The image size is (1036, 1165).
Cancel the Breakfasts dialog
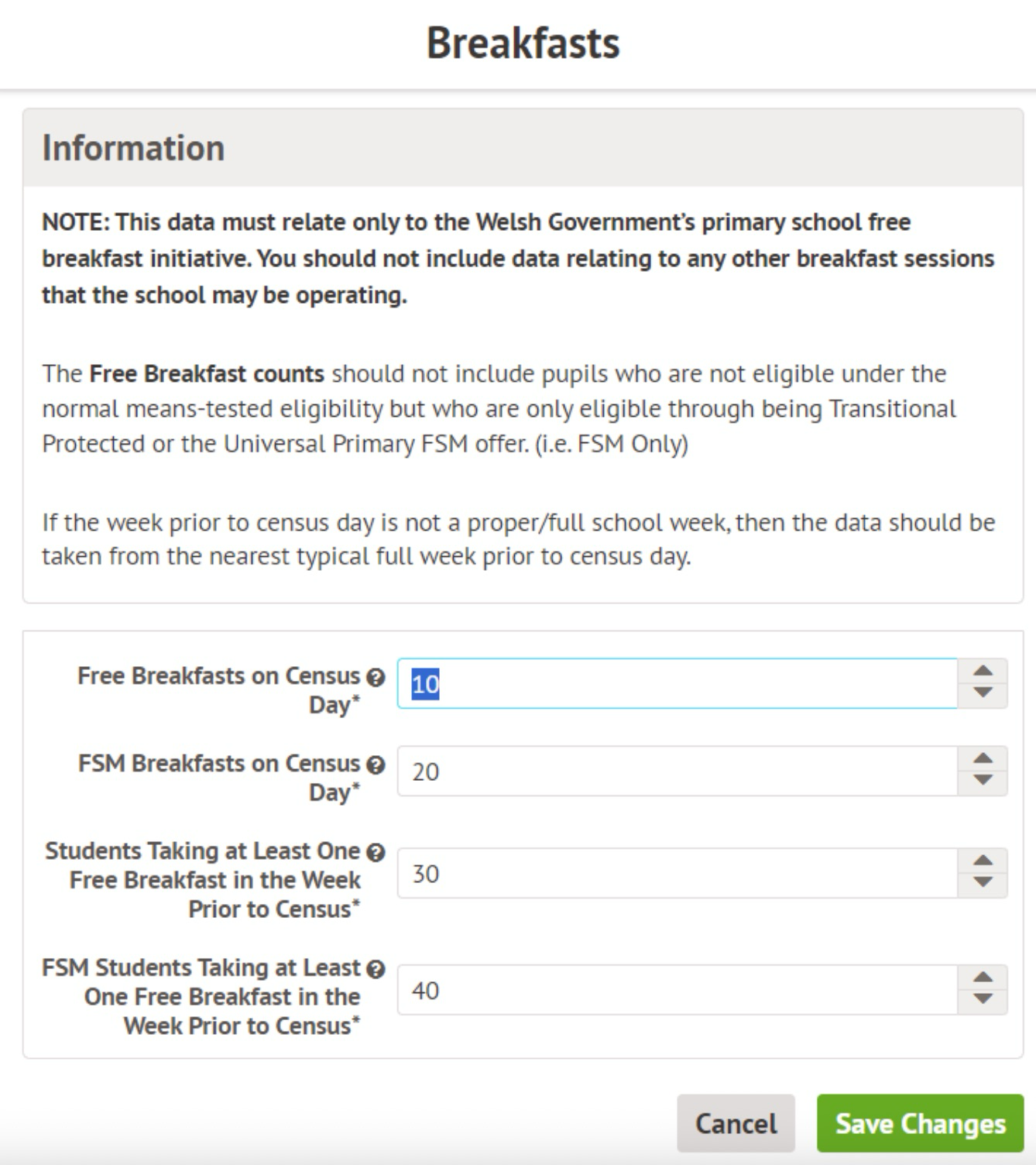point(736,1123)
